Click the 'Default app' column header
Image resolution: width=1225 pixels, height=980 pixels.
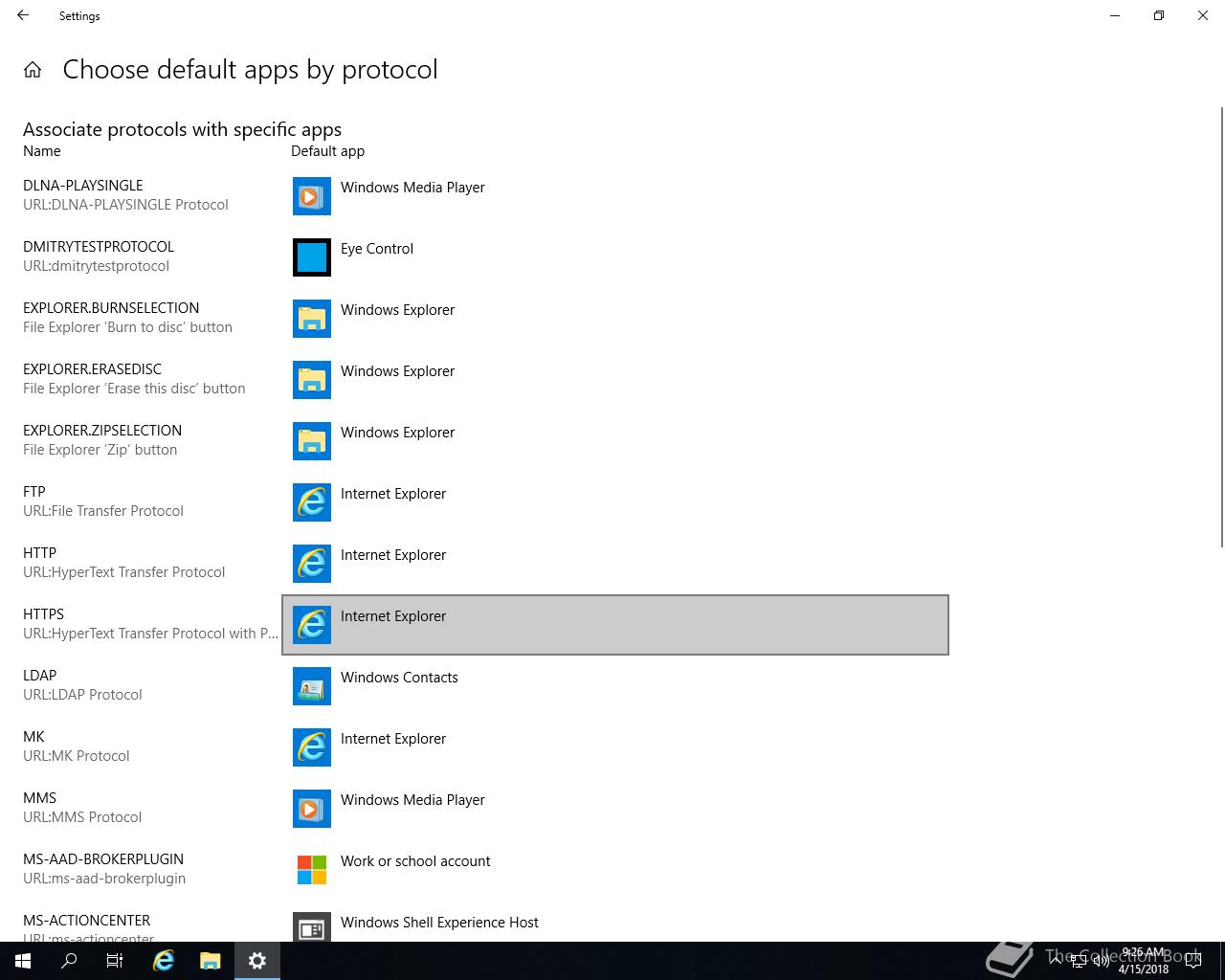coord(327,151)
